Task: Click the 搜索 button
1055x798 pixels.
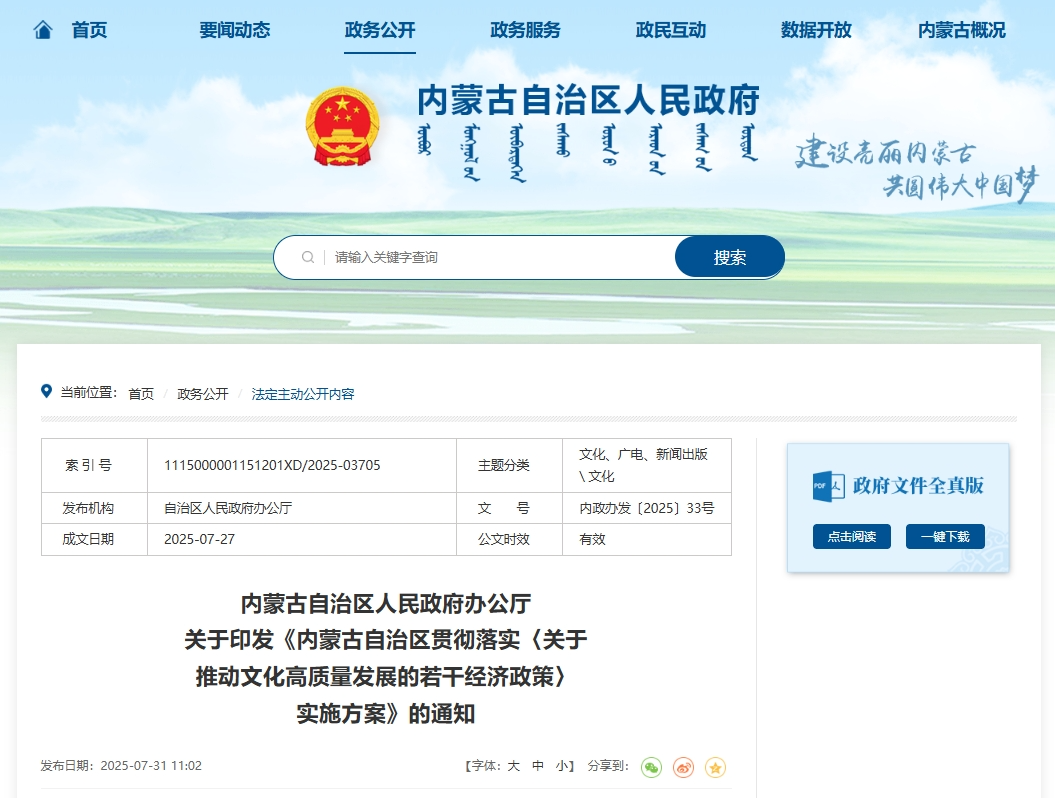Action: (x=730, y=257)
